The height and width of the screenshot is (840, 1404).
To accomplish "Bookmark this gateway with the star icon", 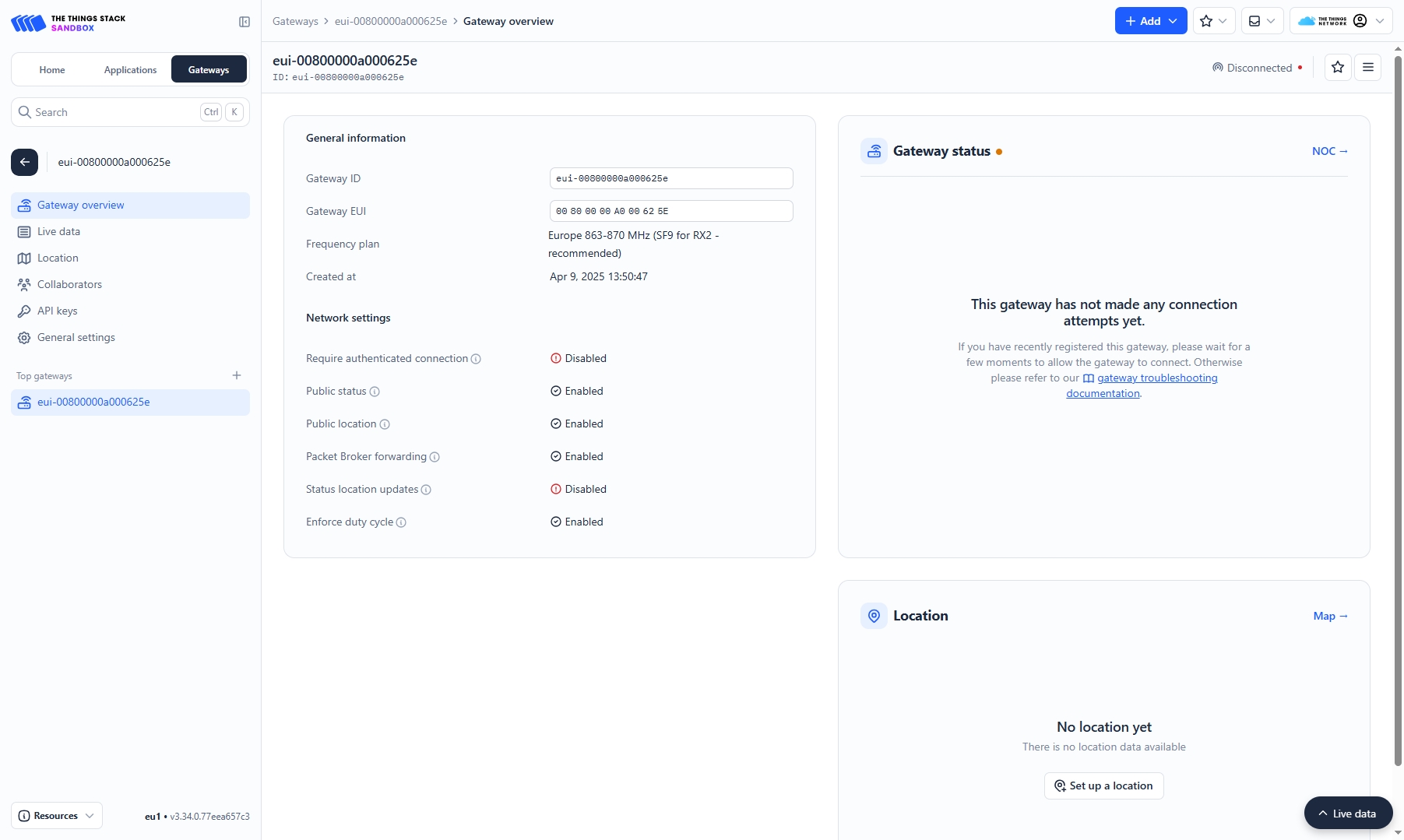I will tap(1337, 68).
